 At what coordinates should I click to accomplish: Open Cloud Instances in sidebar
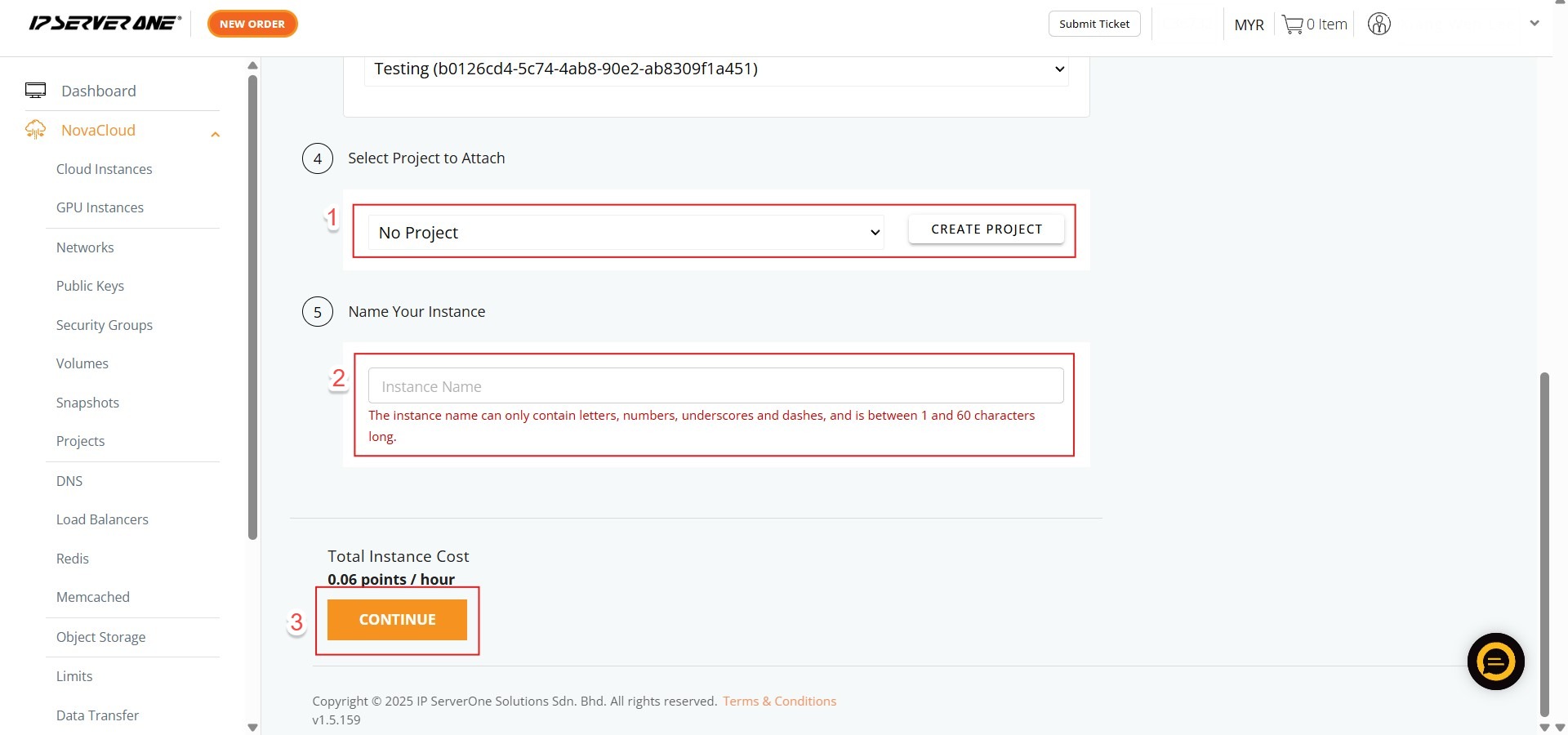[104, 169]
